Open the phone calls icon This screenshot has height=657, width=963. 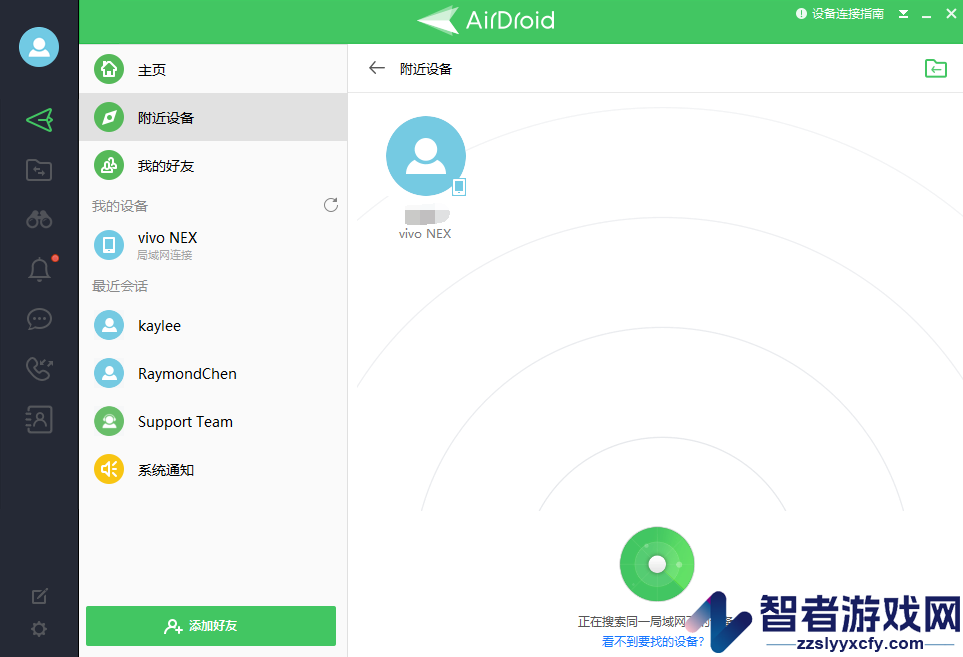[x=39, y=369]
